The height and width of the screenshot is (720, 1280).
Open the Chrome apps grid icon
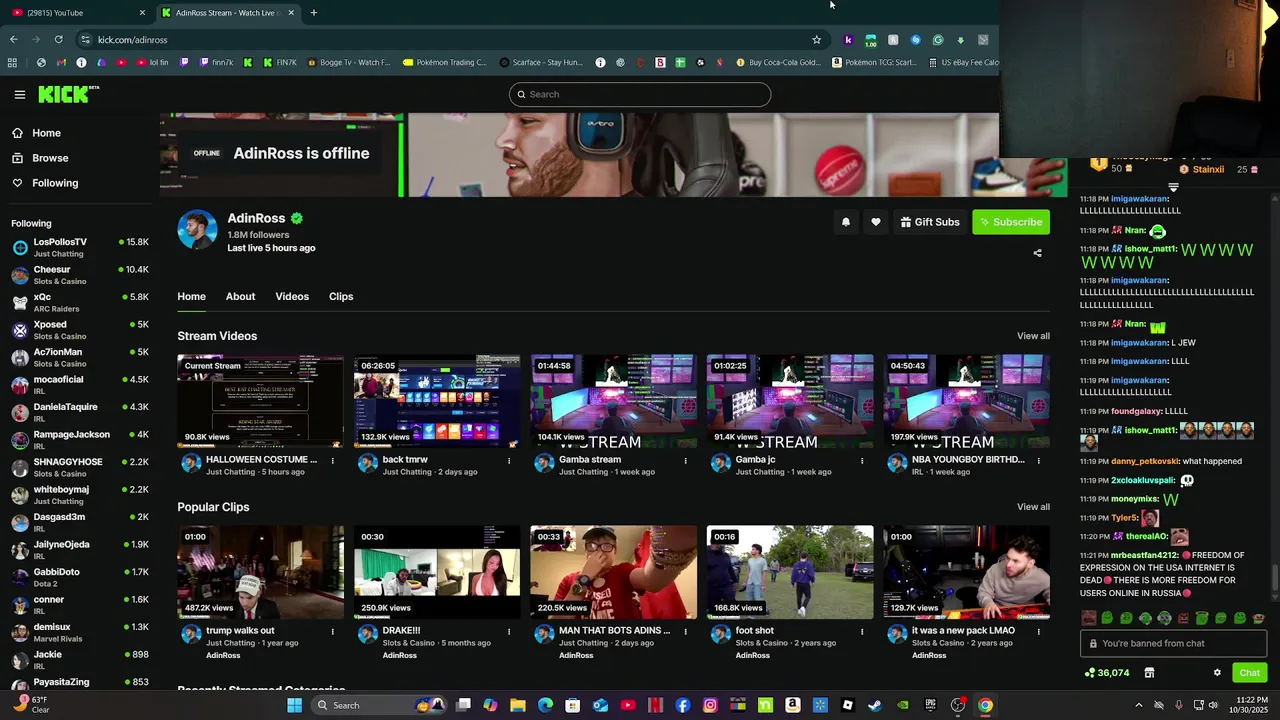click(x=12, y=62)
